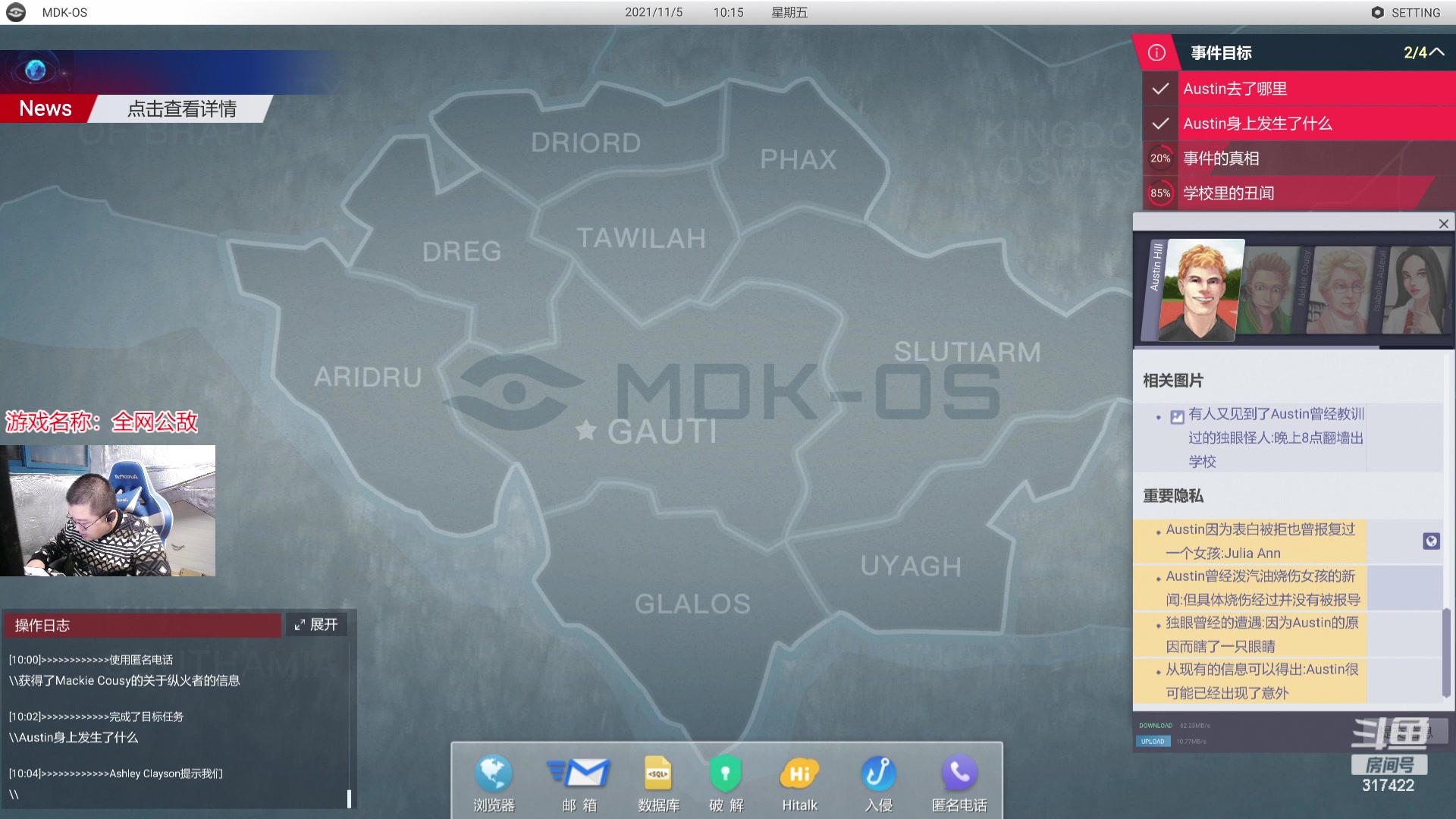Click the globe icon above News

35,71
